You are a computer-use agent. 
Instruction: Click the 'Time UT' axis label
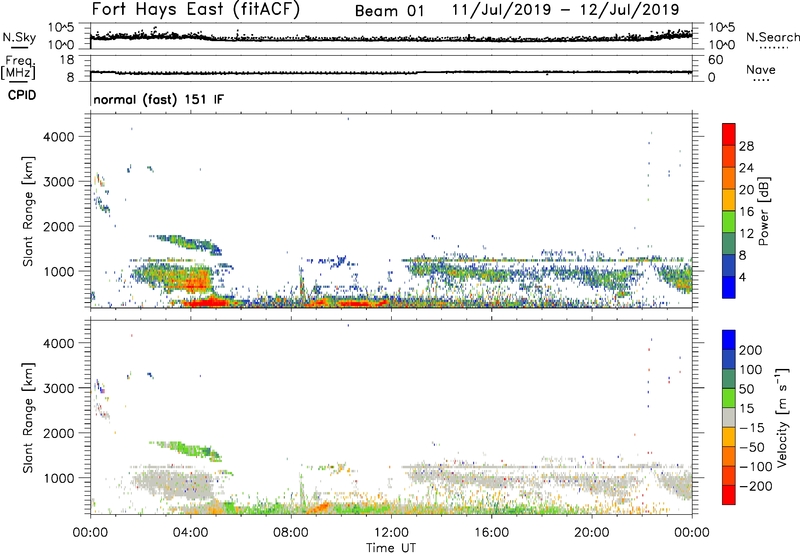391,548
